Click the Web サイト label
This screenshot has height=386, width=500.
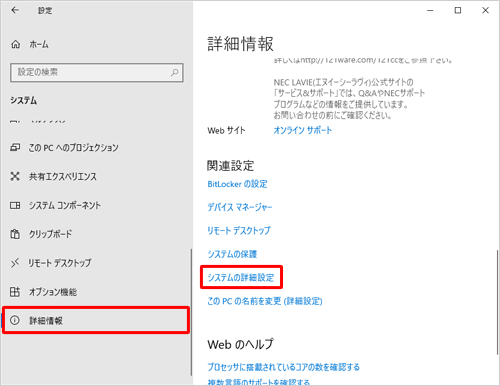(x=226, y=130)
